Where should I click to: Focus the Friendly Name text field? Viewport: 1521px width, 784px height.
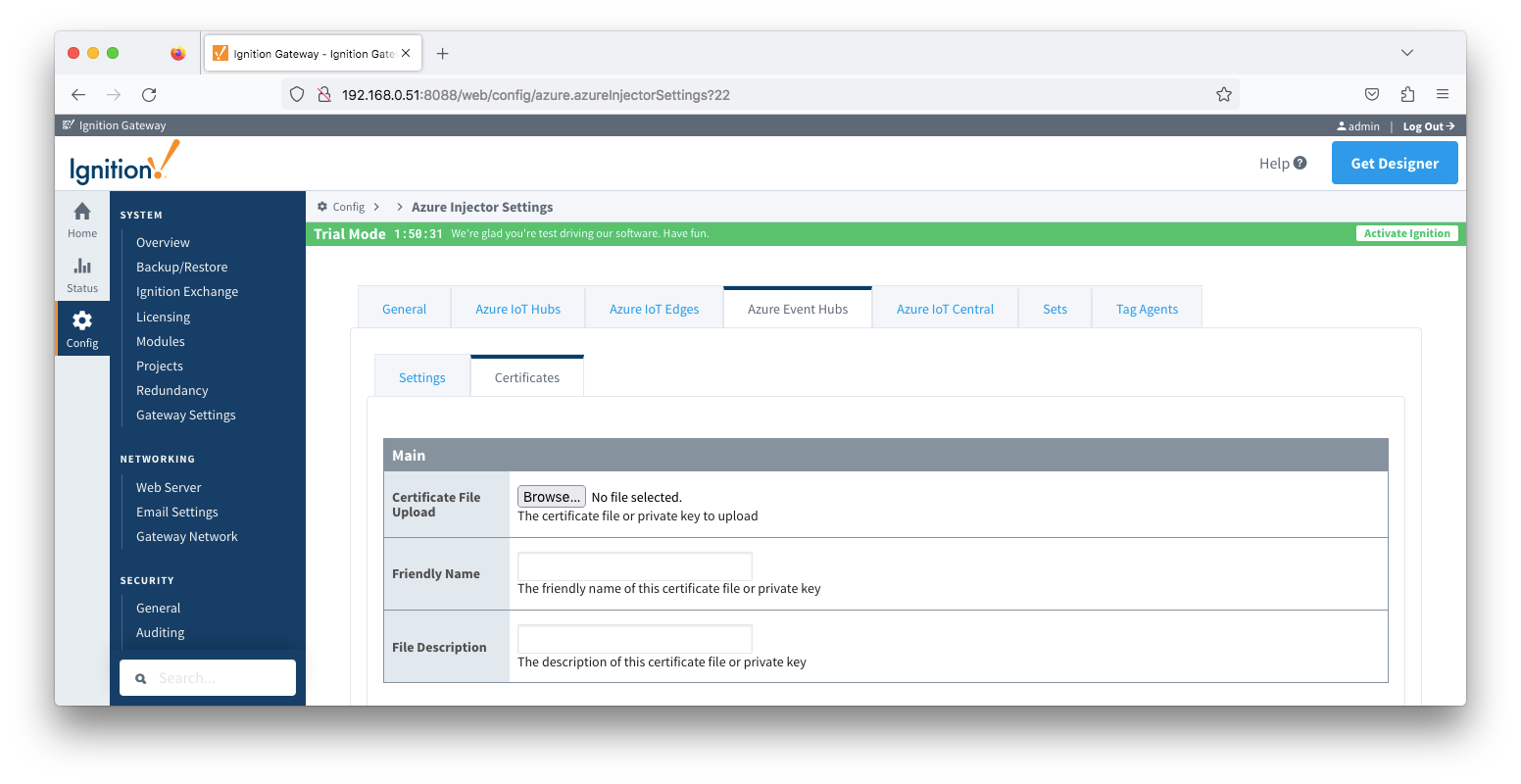tap(634, 566)
